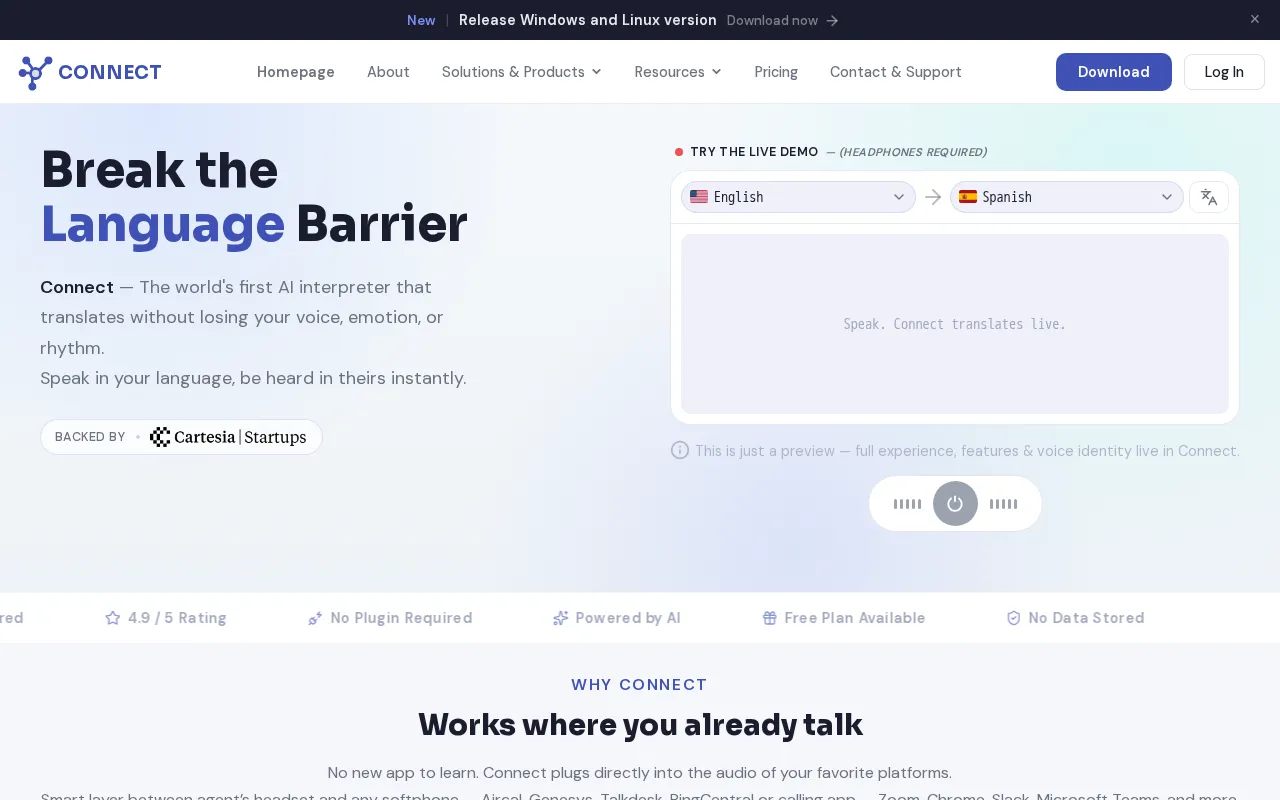Click the US flag icon
Viewport: 1280px width, 800px height.
[x=699, y=197]
